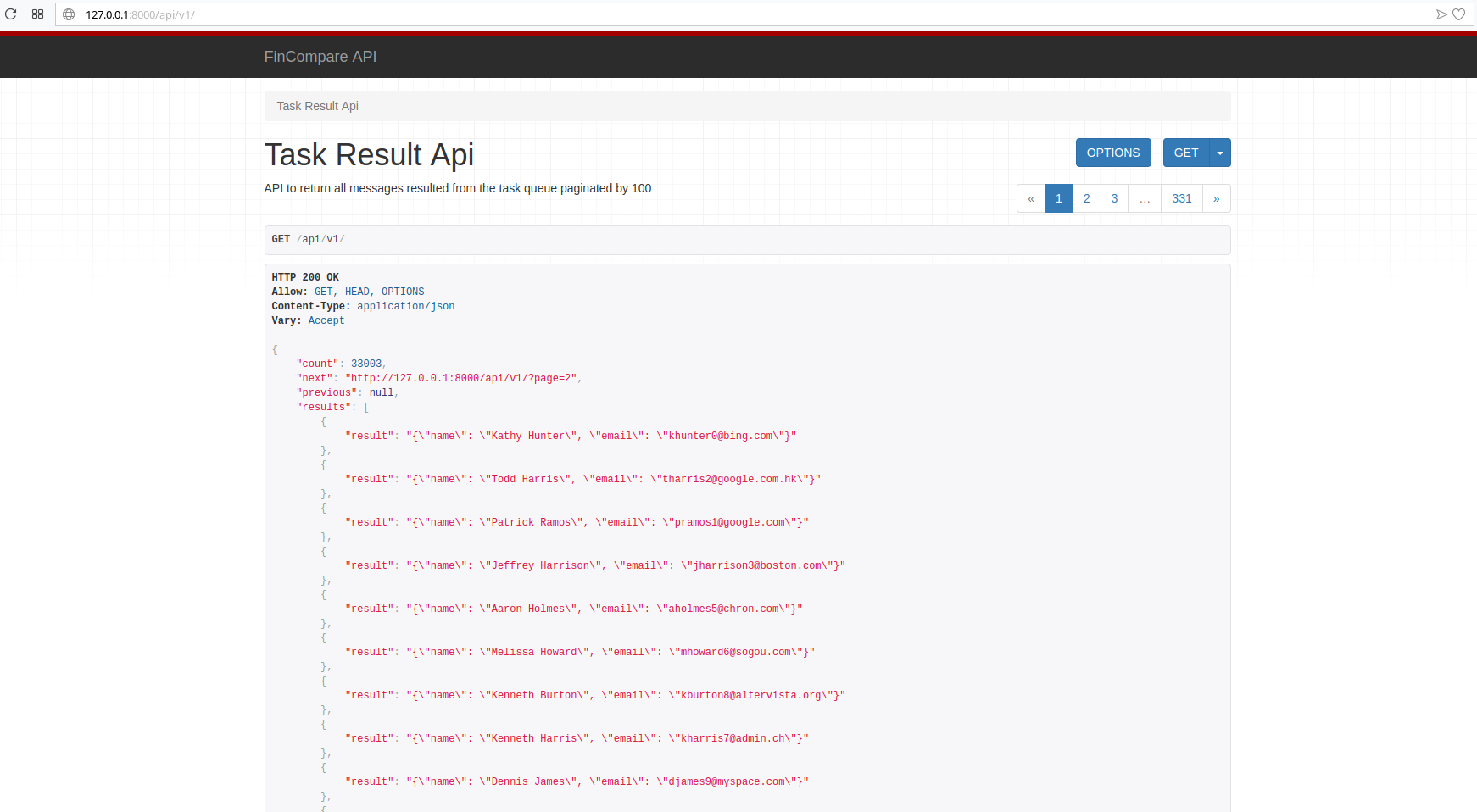Image resolution: width=1477 pixels, height=812 pixels.
Task: Click the Allow: GET, HEAD, OPTIONS header line
Action: [348, 292]
